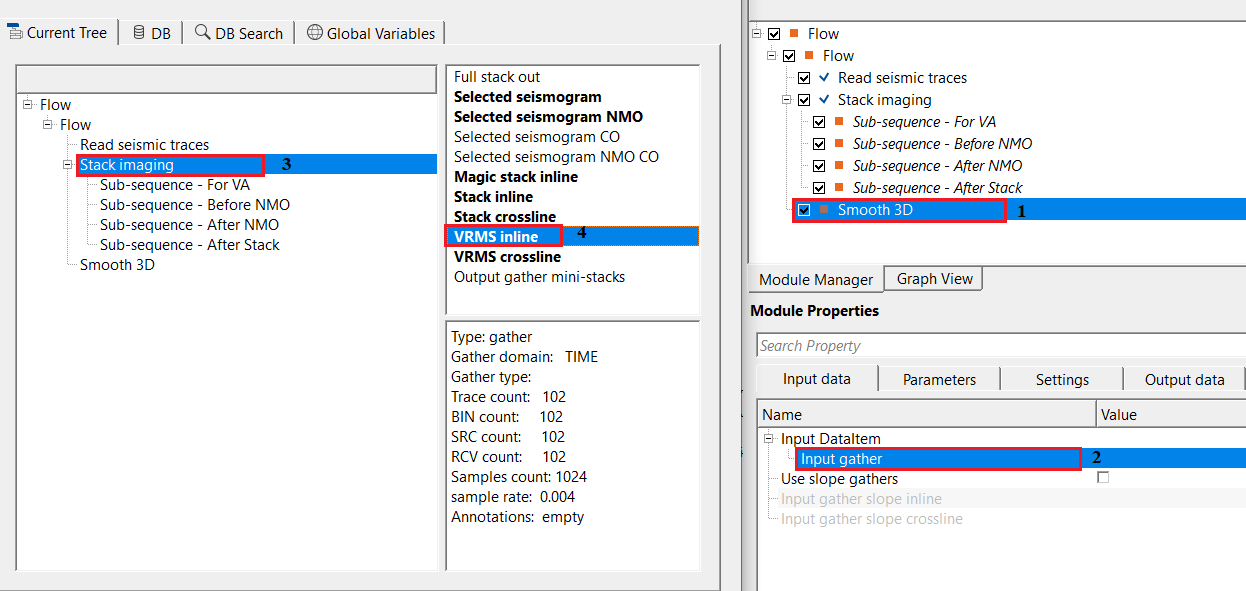Select the Input gather property row
The image size is (1246, 591).
click(x=841, y=459)
